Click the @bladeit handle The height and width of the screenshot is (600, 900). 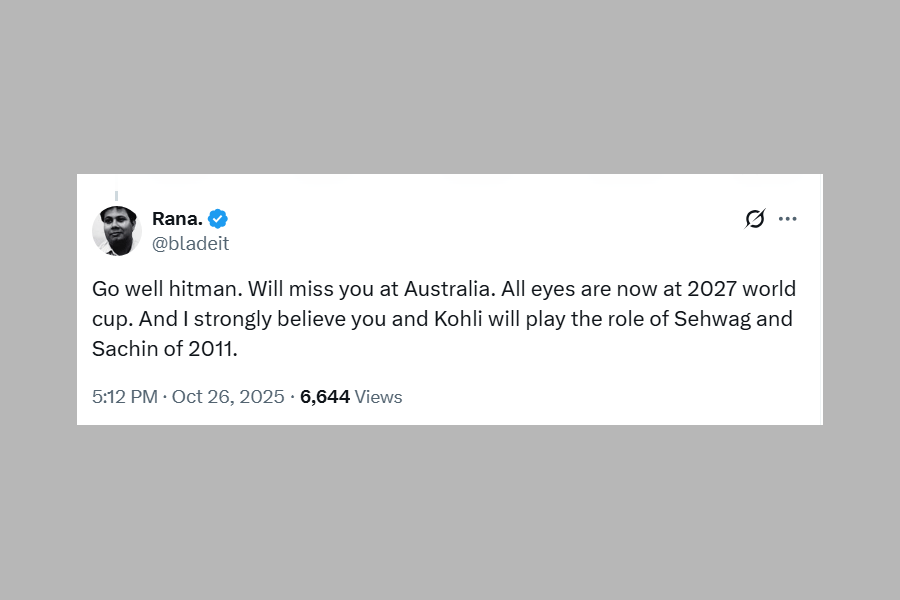point(191,243)
